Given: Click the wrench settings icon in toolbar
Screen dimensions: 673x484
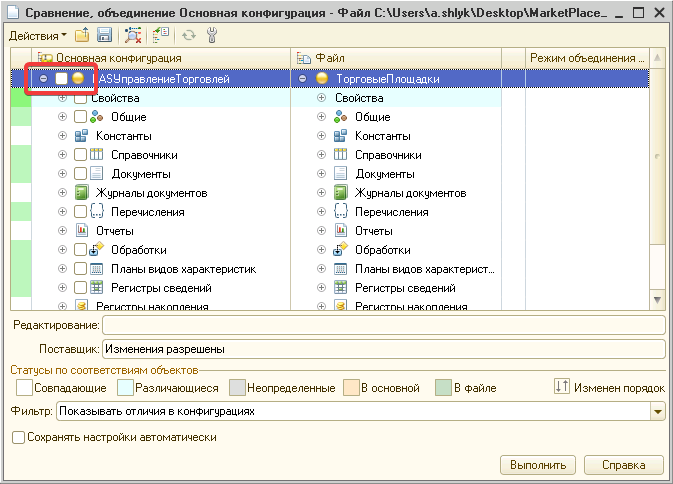Looking at the screenshot, I should [x=212, y=35].
